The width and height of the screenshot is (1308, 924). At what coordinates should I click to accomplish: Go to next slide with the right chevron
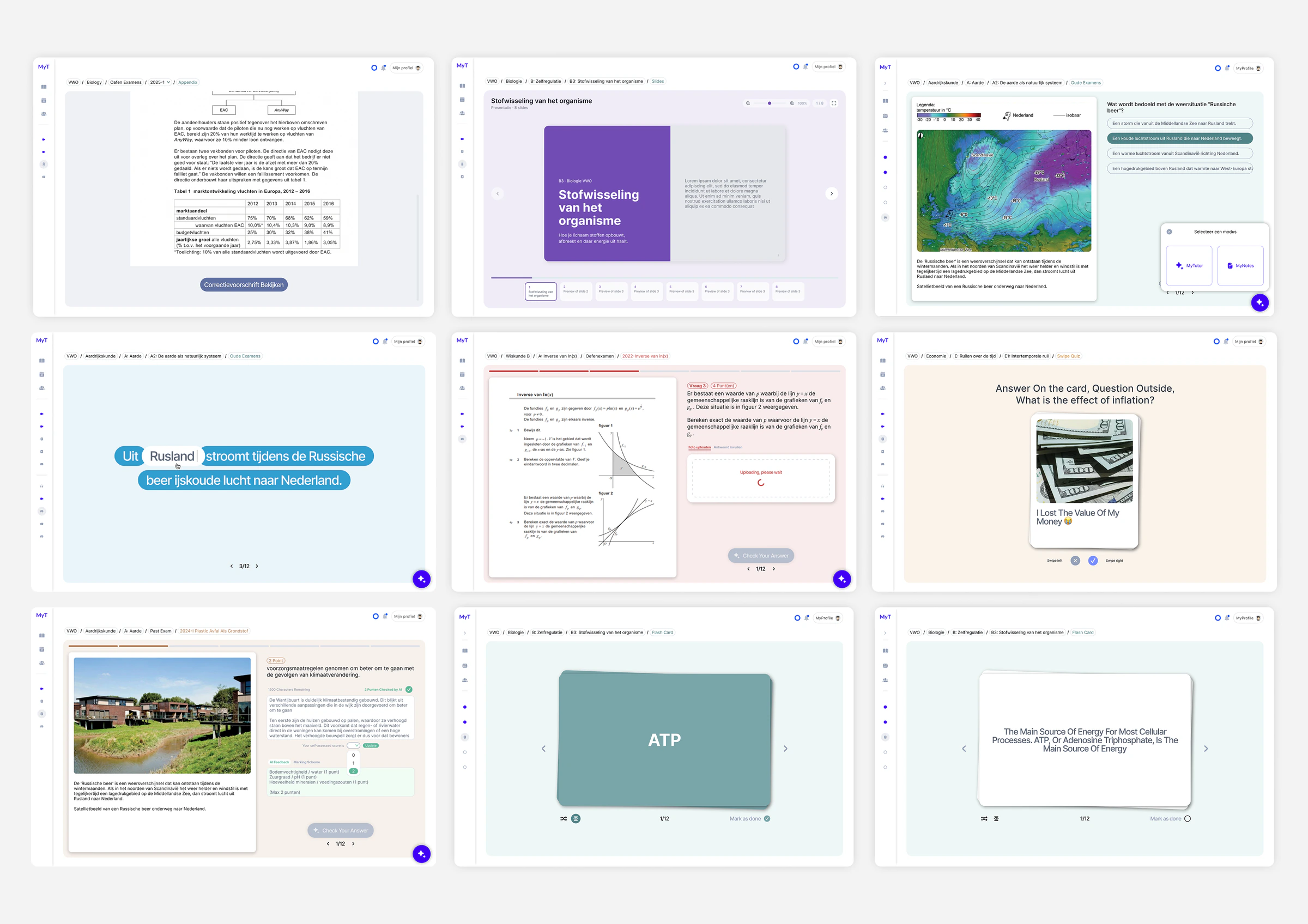pyautogui.click(x=832, y=193)
